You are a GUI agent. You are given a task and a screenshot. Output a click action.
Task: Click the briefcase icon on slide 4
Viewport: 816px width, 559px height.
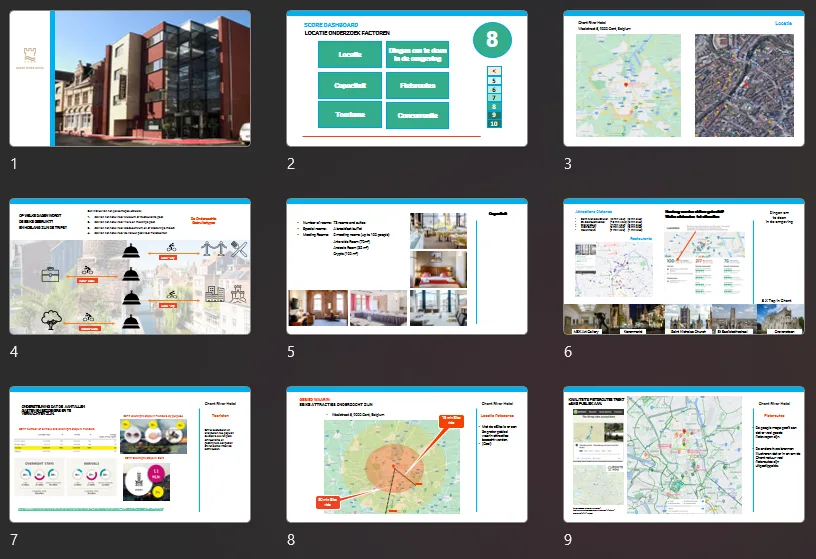(x=50, y=274)
